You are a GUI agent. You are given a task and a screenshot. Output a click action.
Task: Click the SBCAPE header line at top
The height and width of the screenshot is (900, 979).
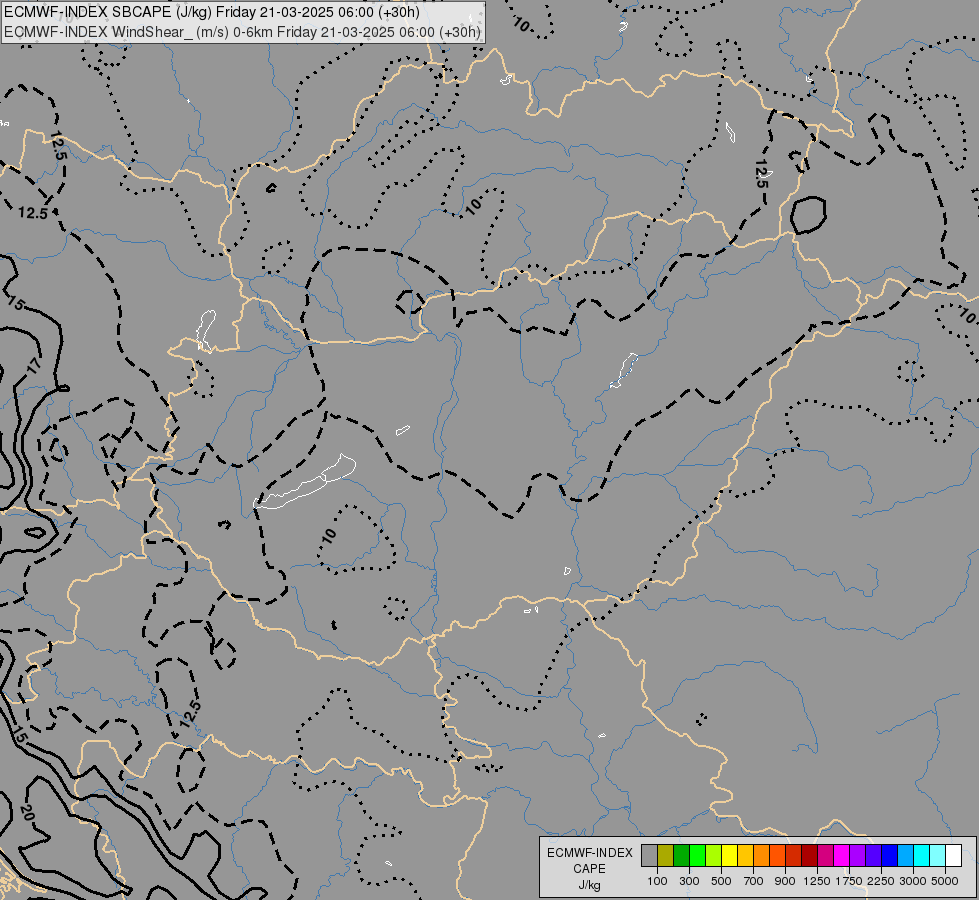[x=212, y=12]
